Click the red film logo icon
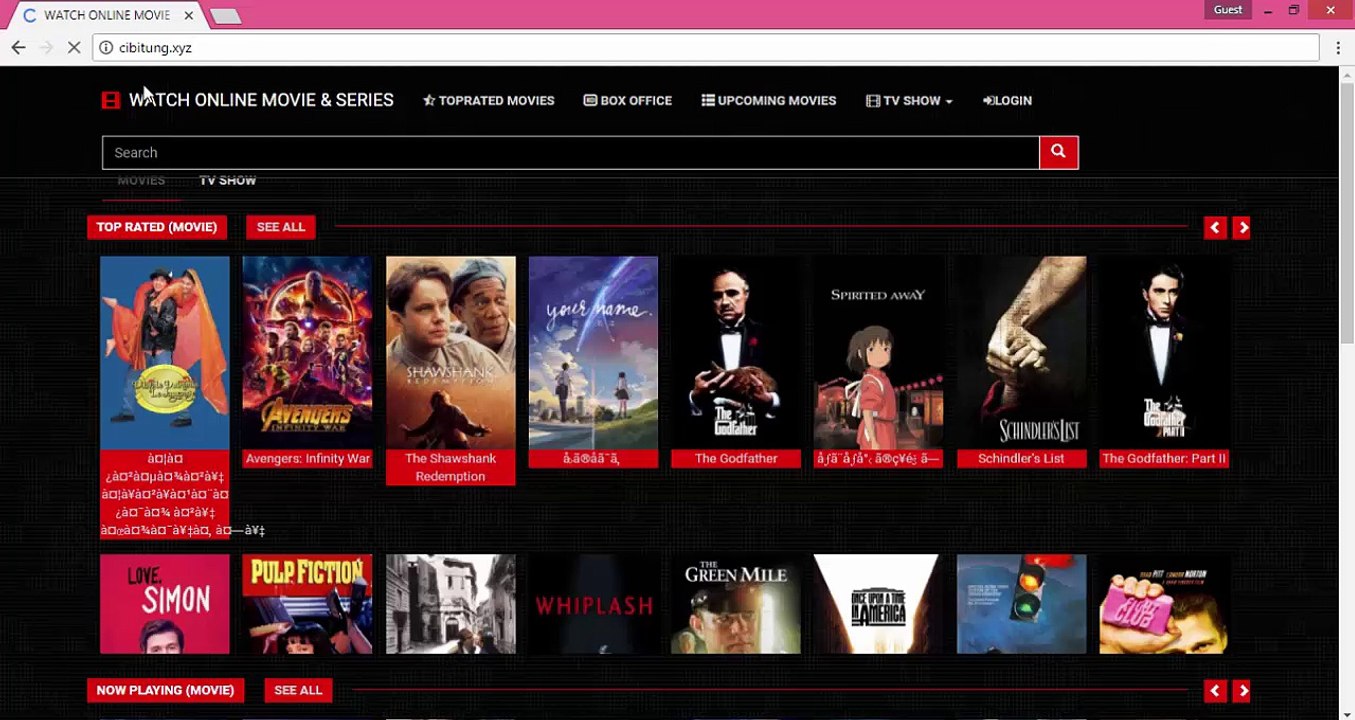 (x=110, y=100)
